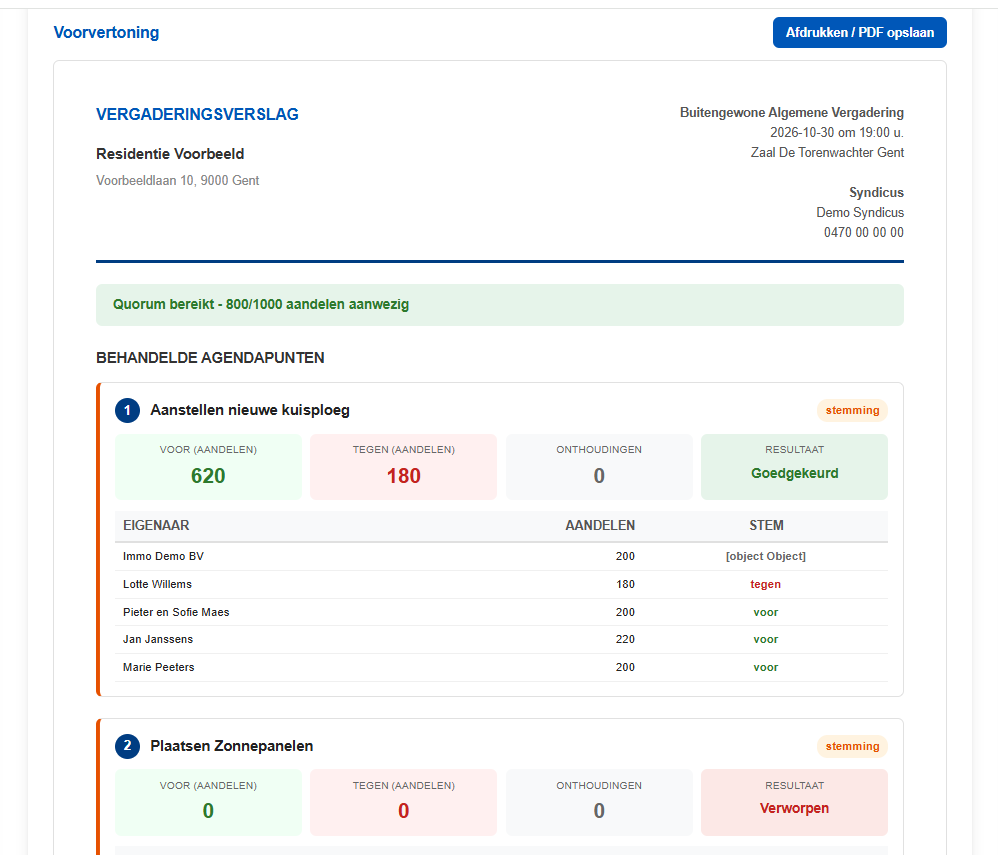Screen dimensions: 998x855
Task: Select the Verworpen result
Action: pyautogui.click(x=794, y=809)
